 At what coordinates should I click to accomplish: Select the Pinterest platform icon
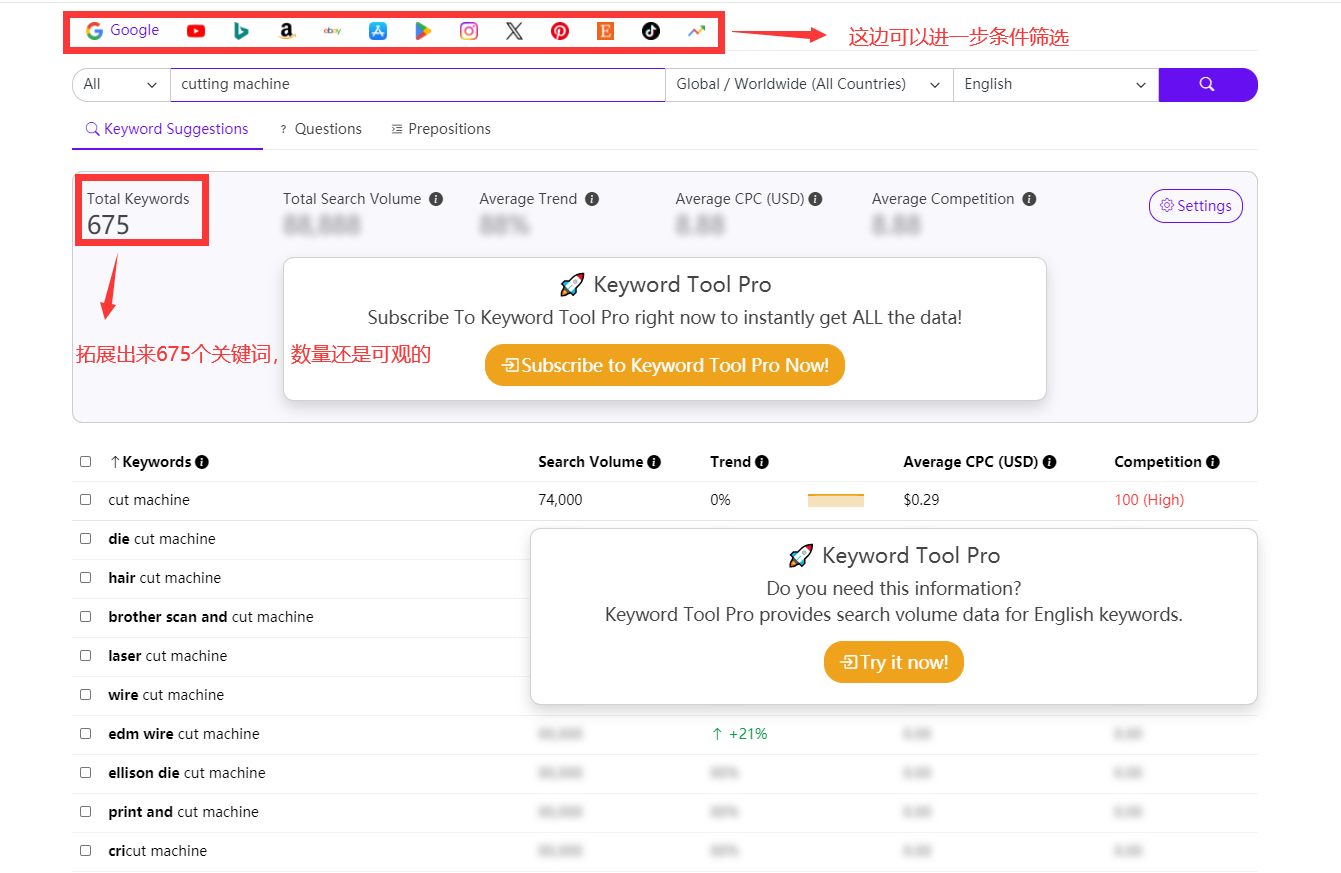[x=560, y=31]
